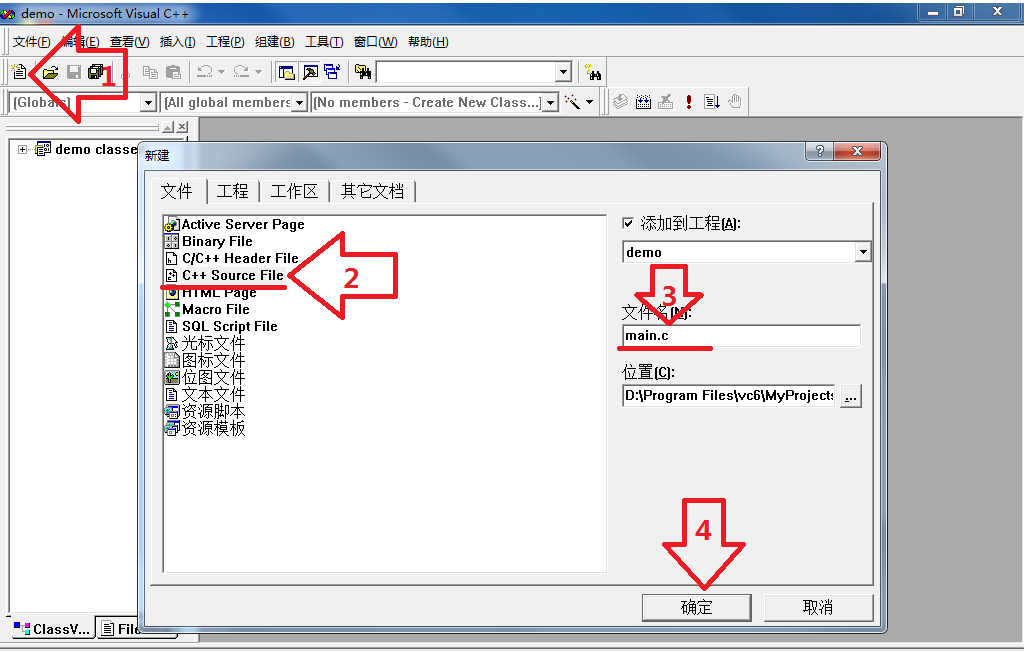Switch to the 工程 tab
The image size is (1024, 652).
pos(232,191)
